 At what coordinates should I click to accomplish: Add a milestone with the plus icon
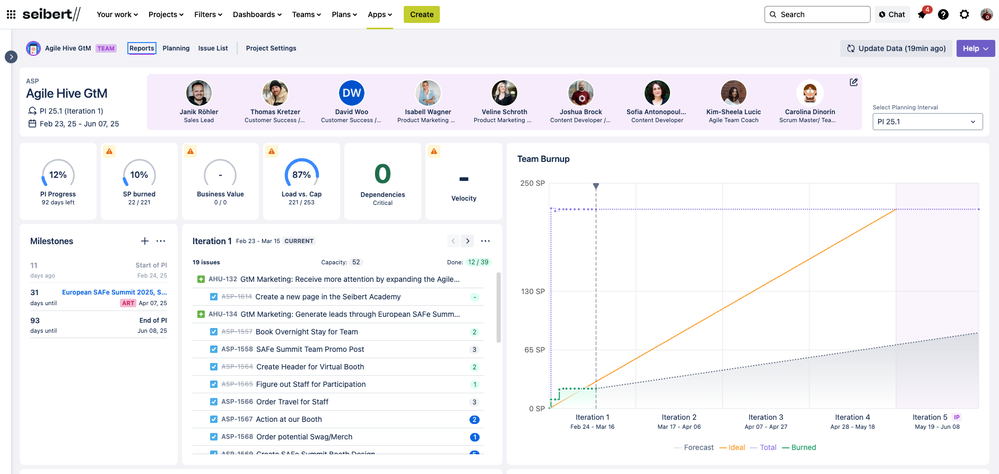tap(145, 241)
